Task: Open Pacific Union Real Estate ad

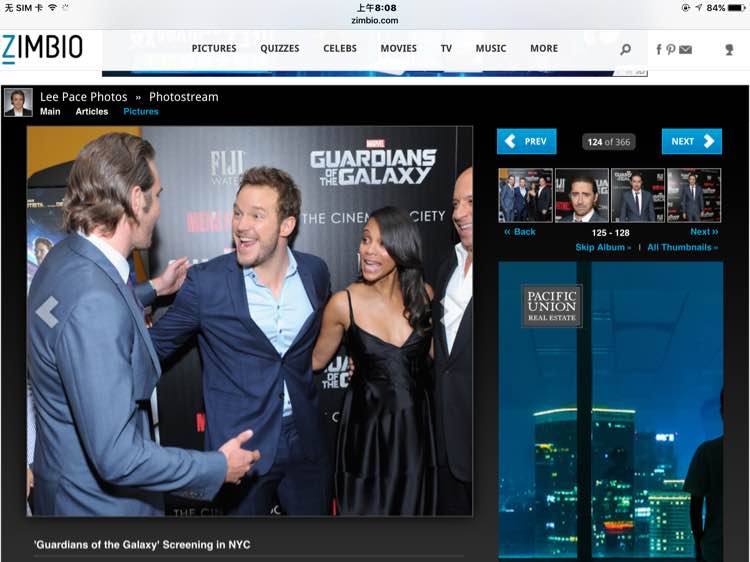Action: tap(611, 411)
